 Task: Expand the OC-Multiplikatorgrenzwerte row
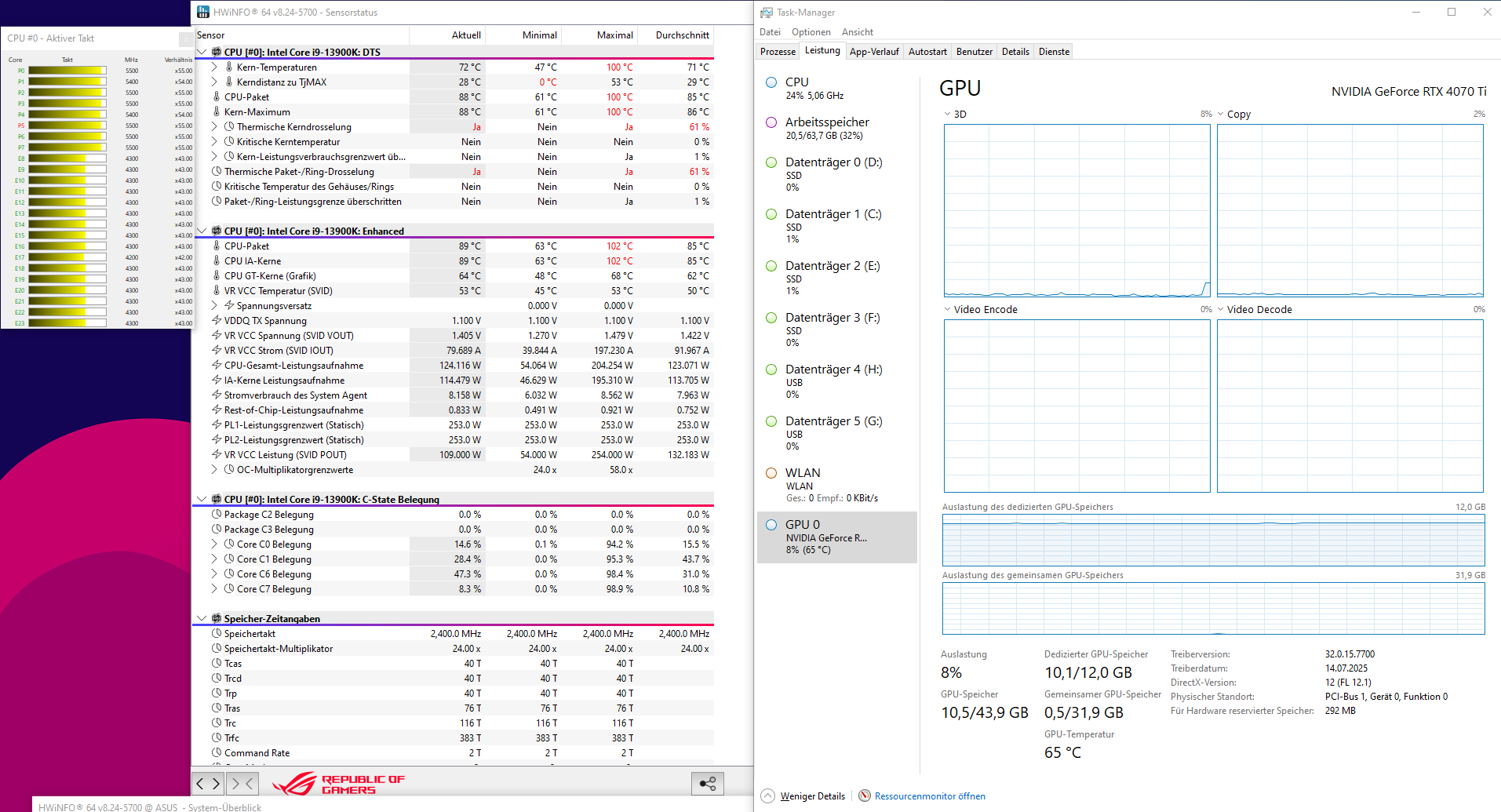coord(214,469)
